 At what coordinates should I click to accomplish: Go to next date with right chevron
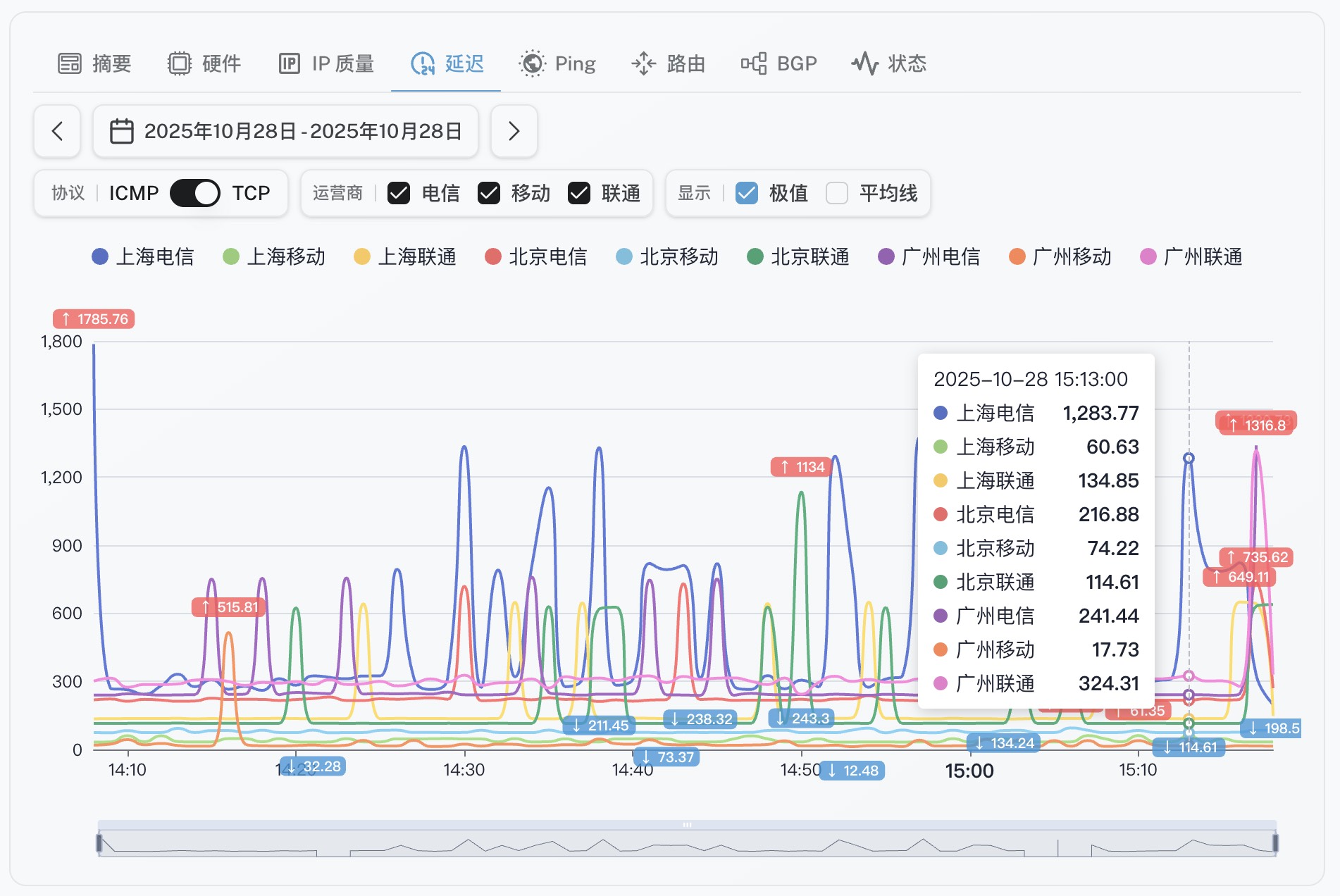point(514,131)
